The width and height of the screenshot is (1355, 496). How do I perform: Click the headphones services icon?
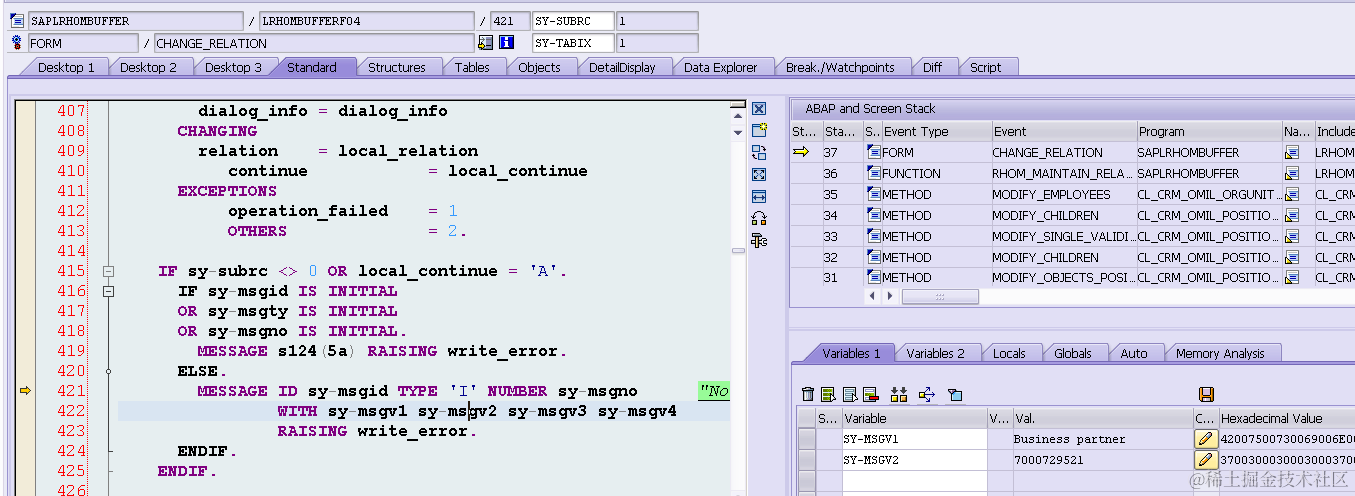(759, 218)
